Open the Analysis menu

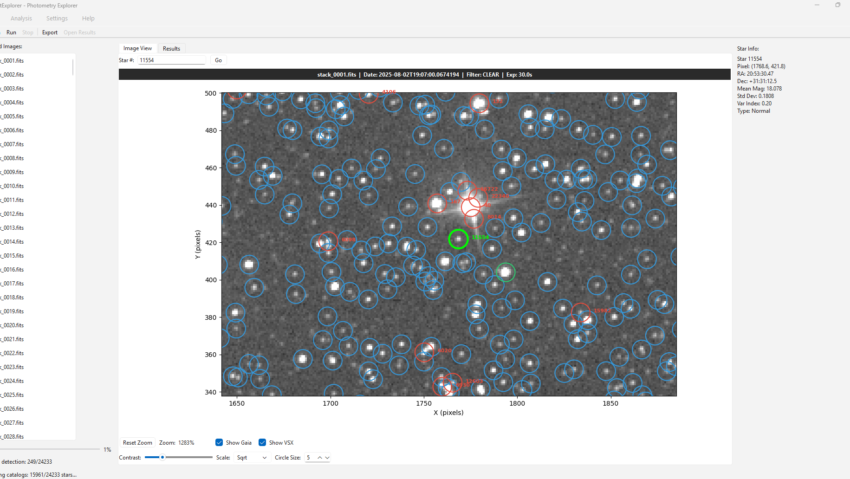click(x=21, y=18)
